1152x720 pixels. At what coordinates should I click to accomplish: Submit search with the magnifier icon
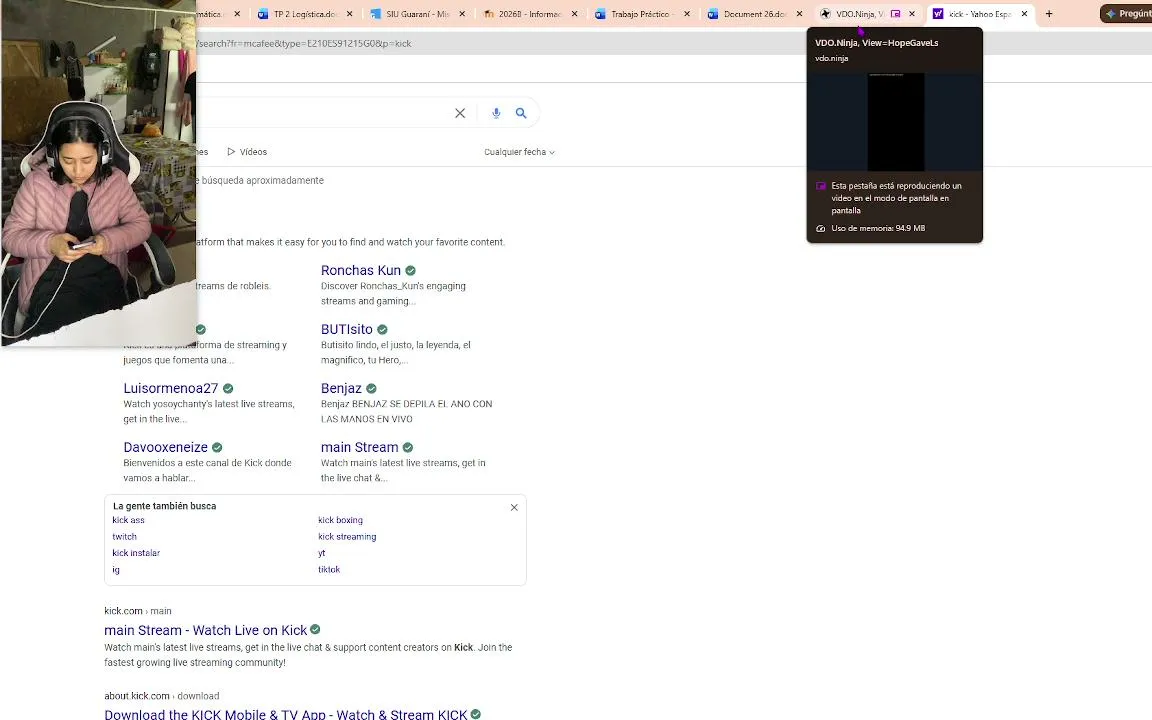(521, 113)
